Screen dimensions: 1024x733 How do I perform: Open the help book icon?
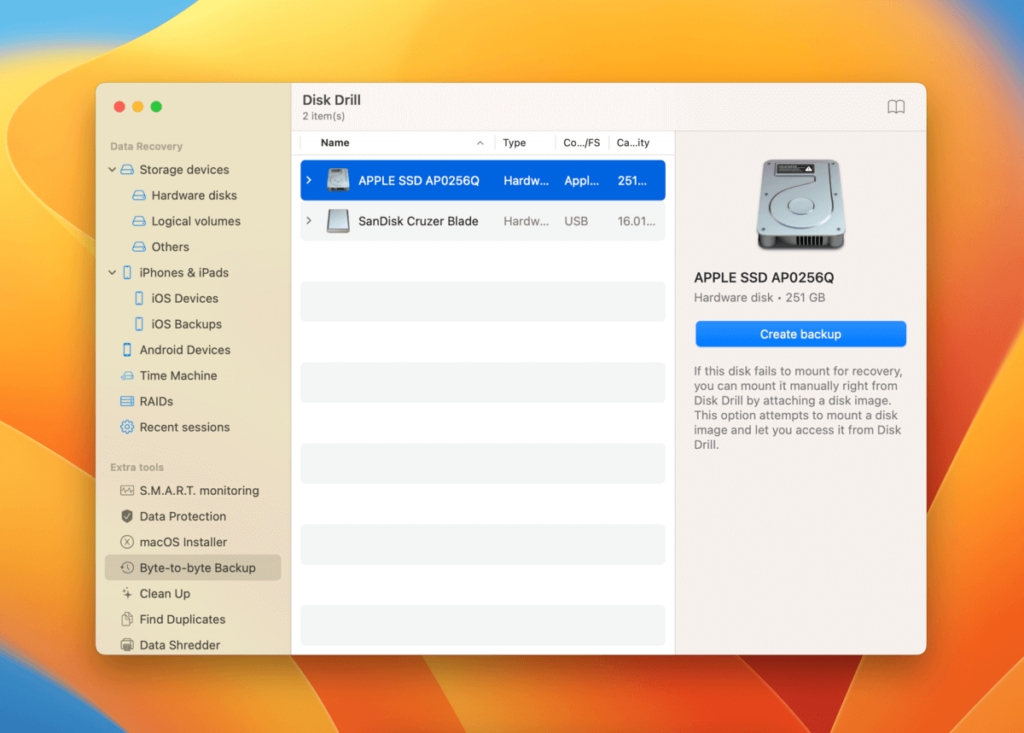[x=896, y=107]
